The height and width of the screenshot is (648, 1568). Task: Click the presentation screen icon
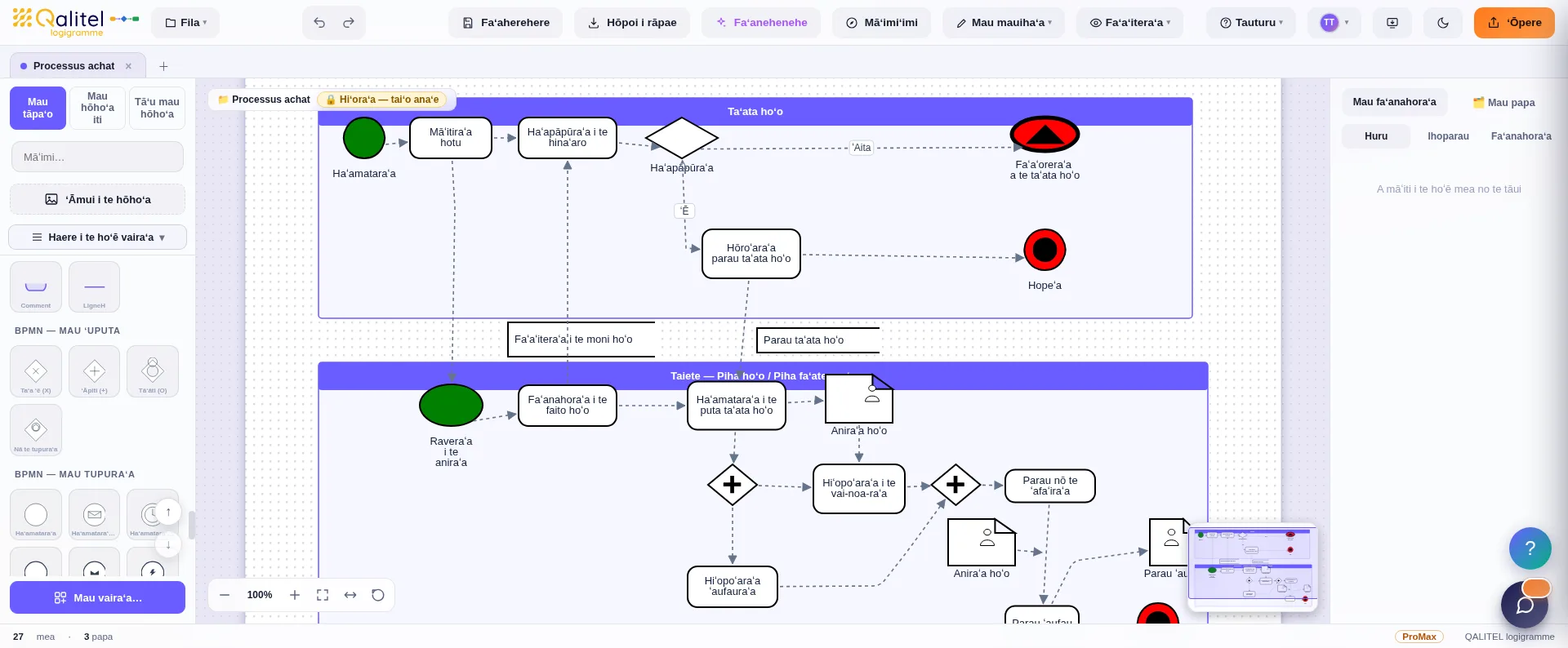coord(1392,23)
